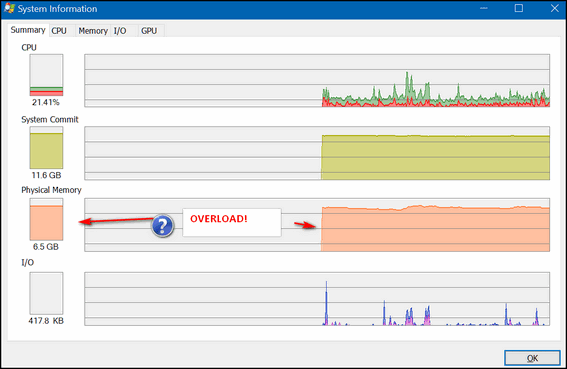
Task: Click the CPU usage meter bar
Action: coord(46,75)
